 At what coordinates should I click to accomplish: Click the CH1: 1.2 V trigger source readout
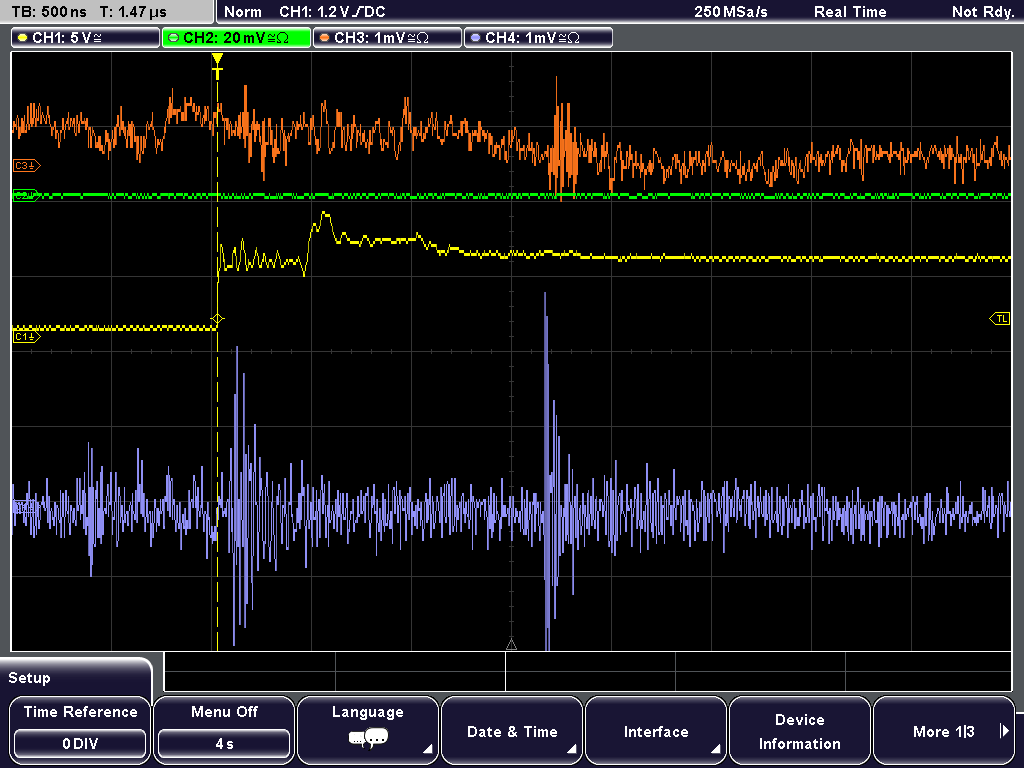point(332,12)
